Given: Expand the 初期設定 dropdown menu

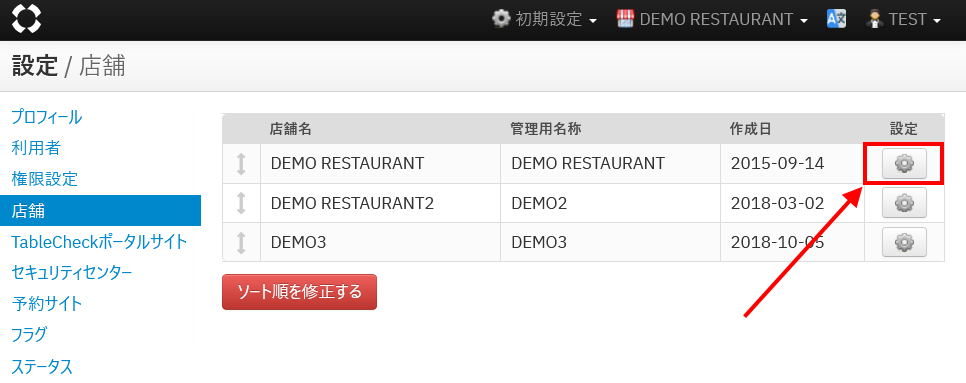Looking at the screenshot, I should pos(545,20).
